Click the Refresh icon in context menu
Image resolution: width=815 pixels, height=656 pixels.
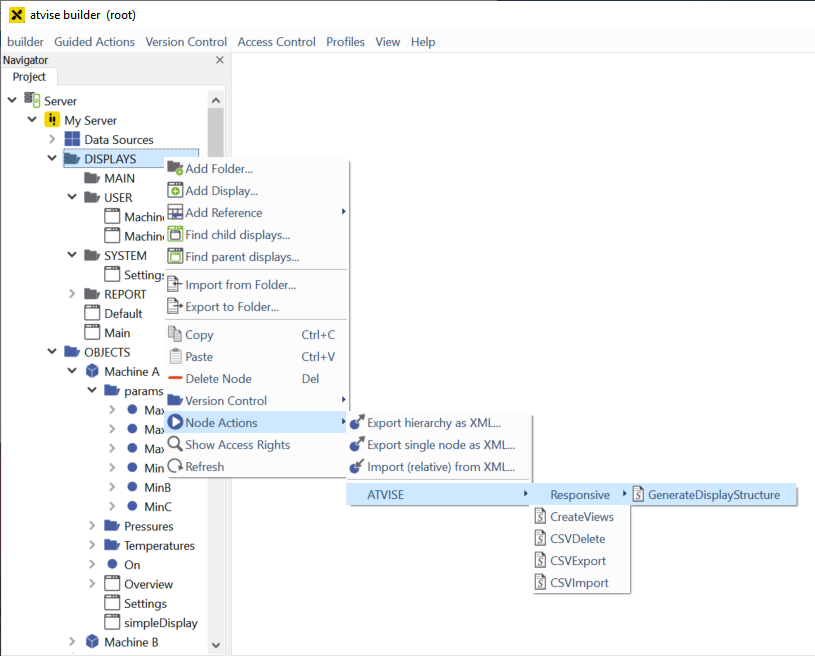click(x=175, y=466)
